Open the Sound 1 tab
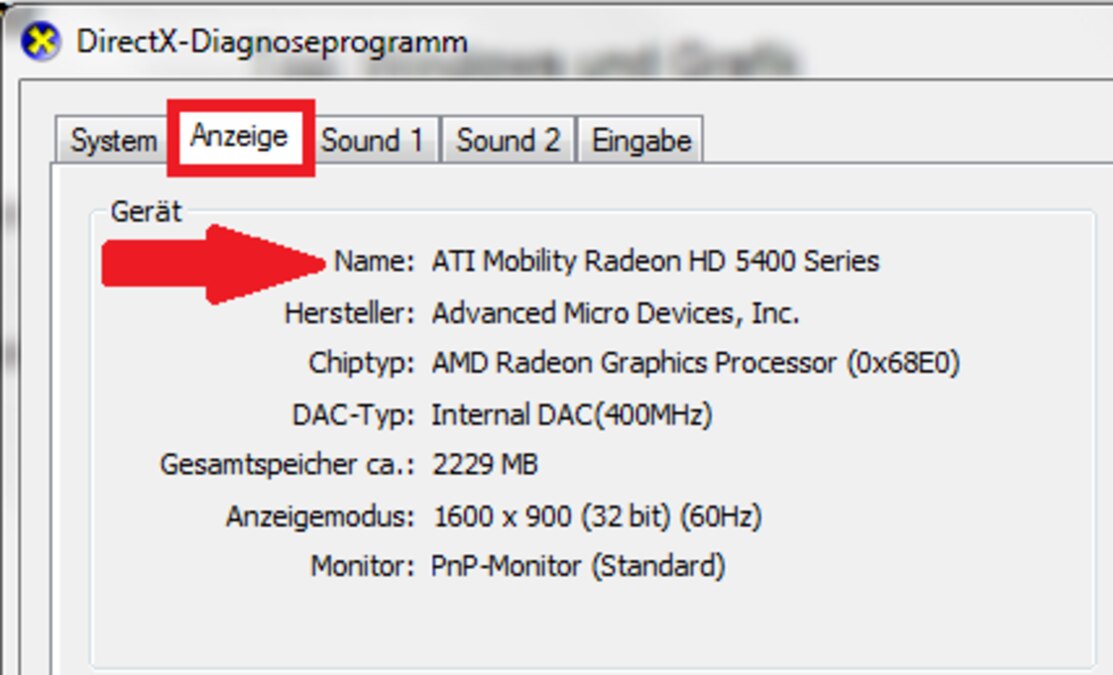 pyautogui.click(x=373, y=140)
